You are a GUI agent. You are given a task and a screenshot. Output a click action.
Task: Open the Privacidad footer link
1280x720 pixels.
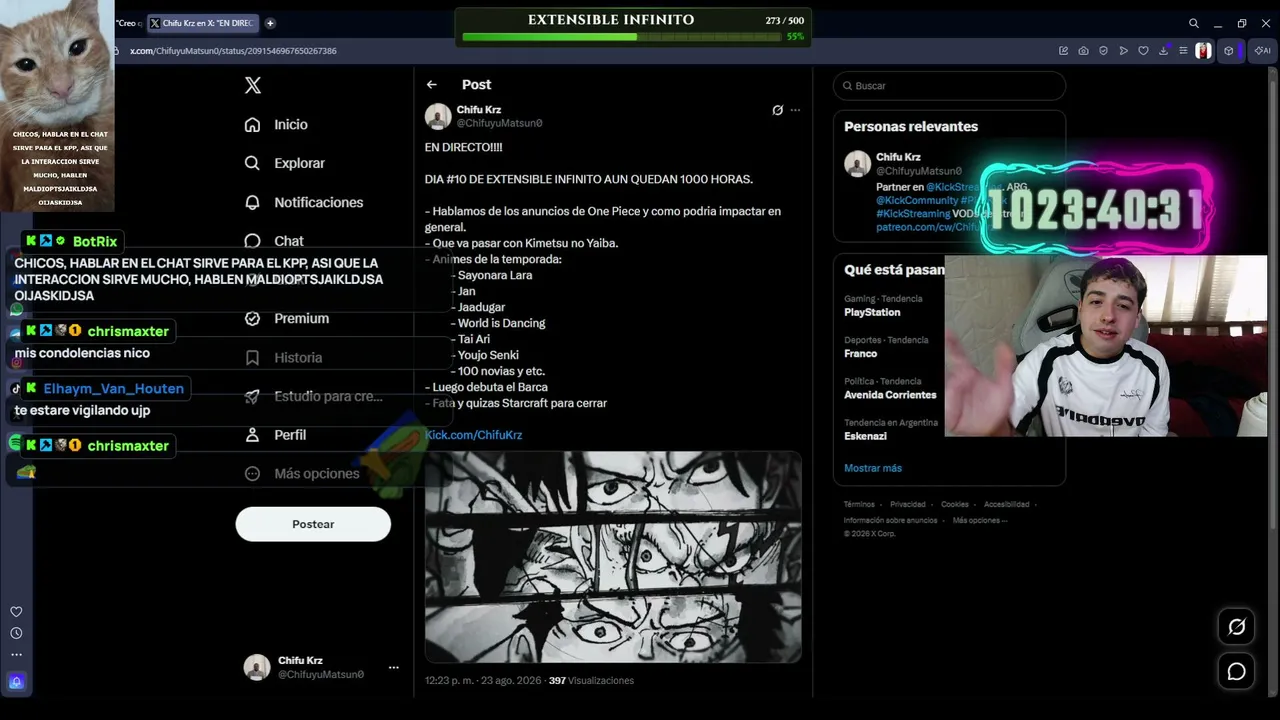pyautogui.click(x=907, y=505)
